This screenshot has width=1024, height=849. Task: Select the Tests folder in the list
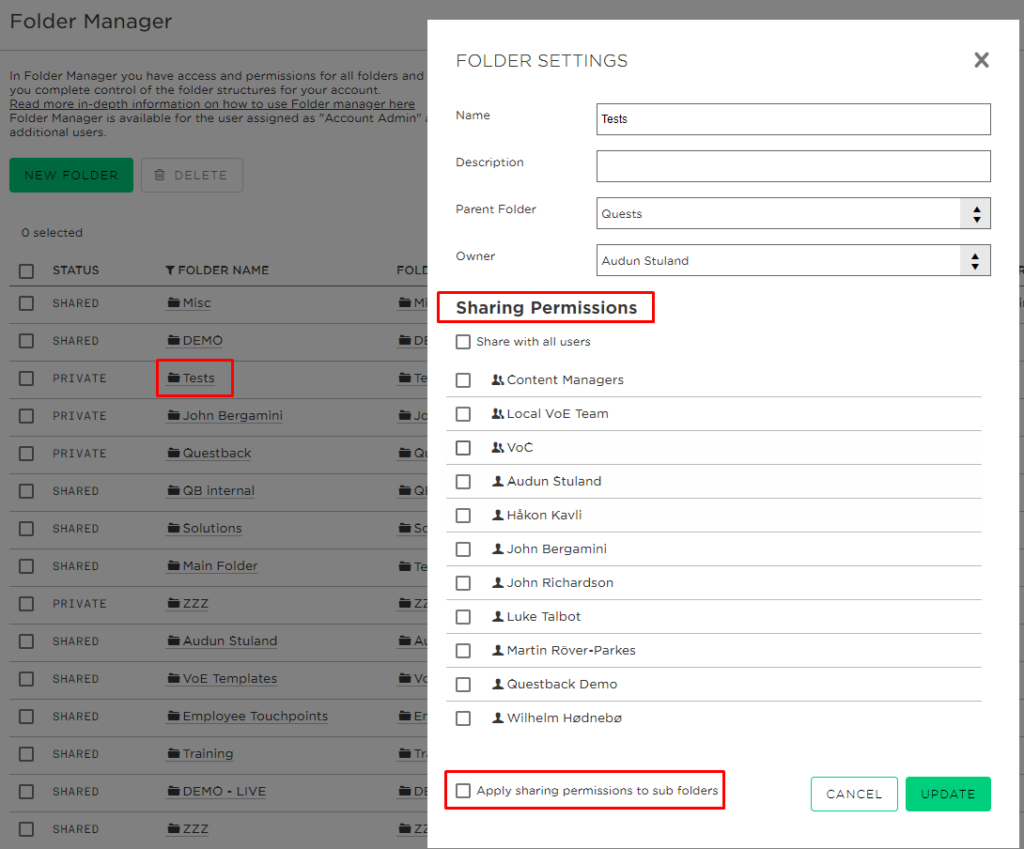tap(194, 377)
